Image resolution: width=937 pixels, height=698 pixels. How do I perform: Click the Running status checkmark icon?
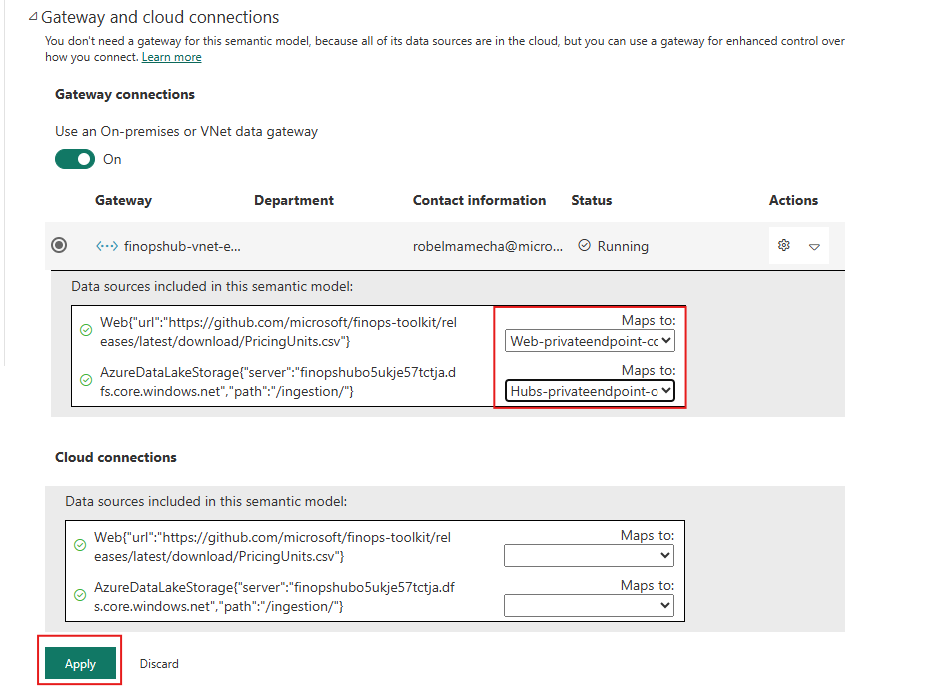584,246
